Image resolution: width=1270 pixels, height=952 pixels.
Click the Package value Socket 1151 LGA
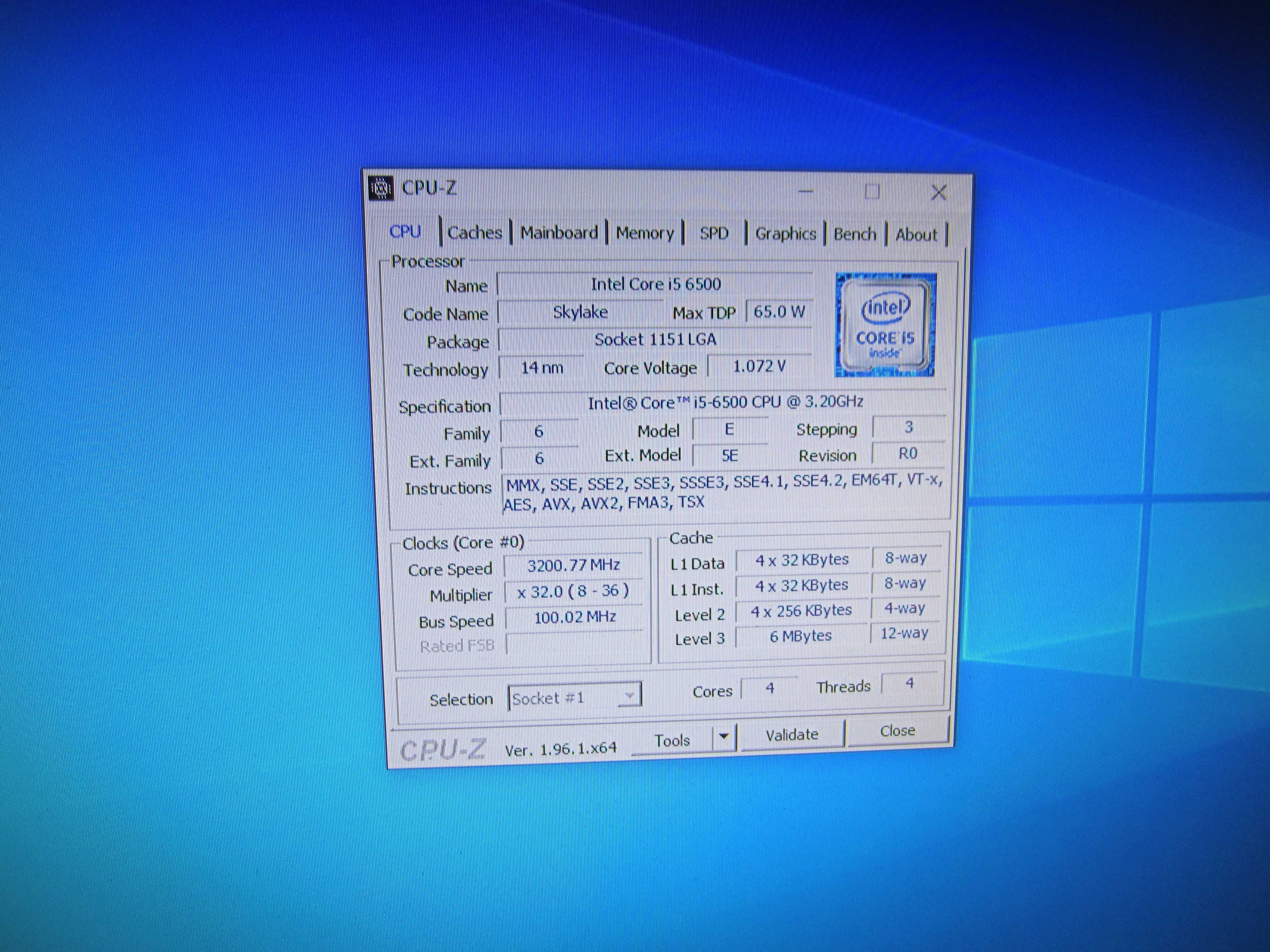click(x=655, y=340)
